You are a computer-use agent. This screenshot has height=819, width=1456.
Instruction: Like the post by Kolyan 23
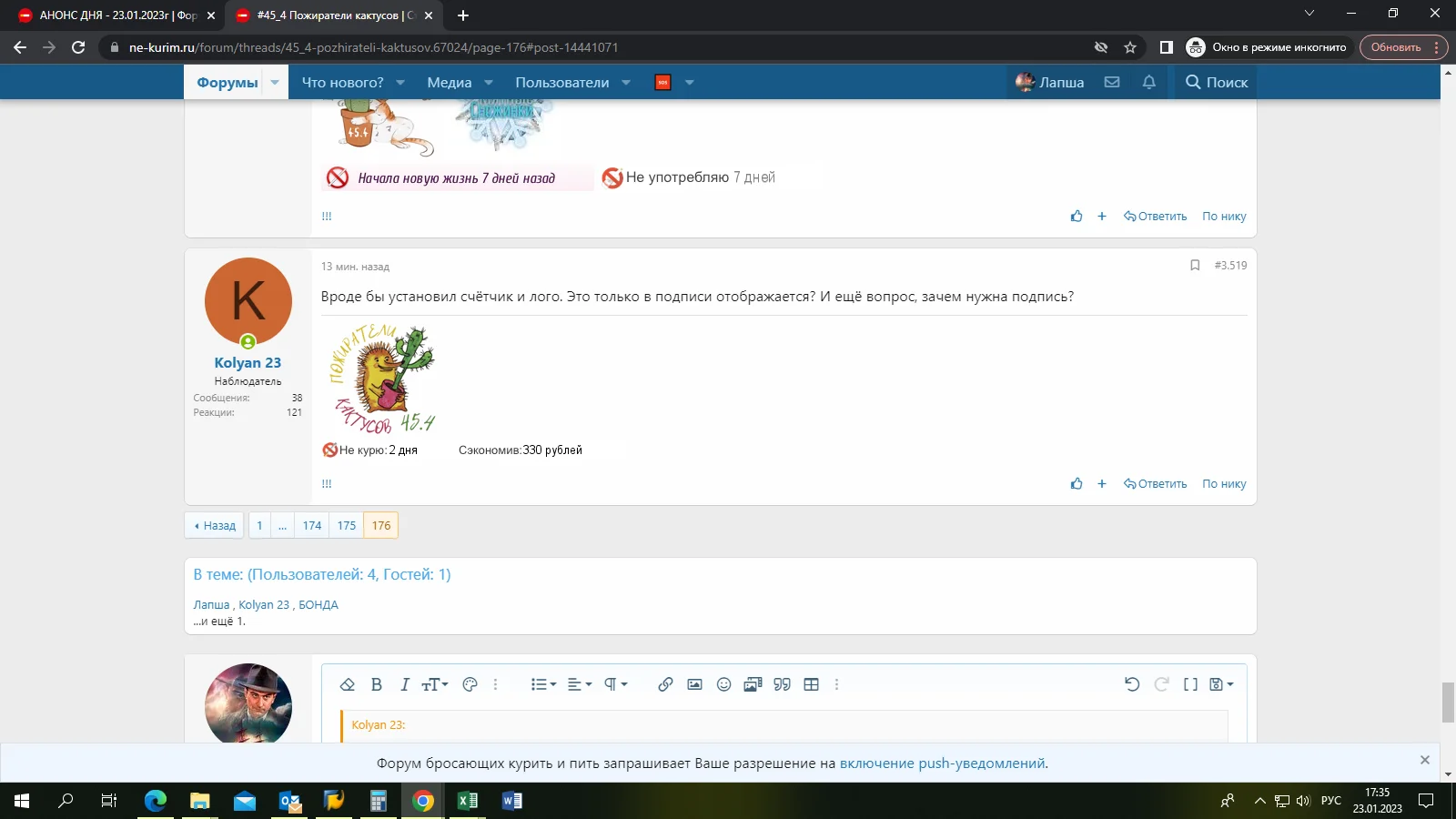[x=1077, y=483]
